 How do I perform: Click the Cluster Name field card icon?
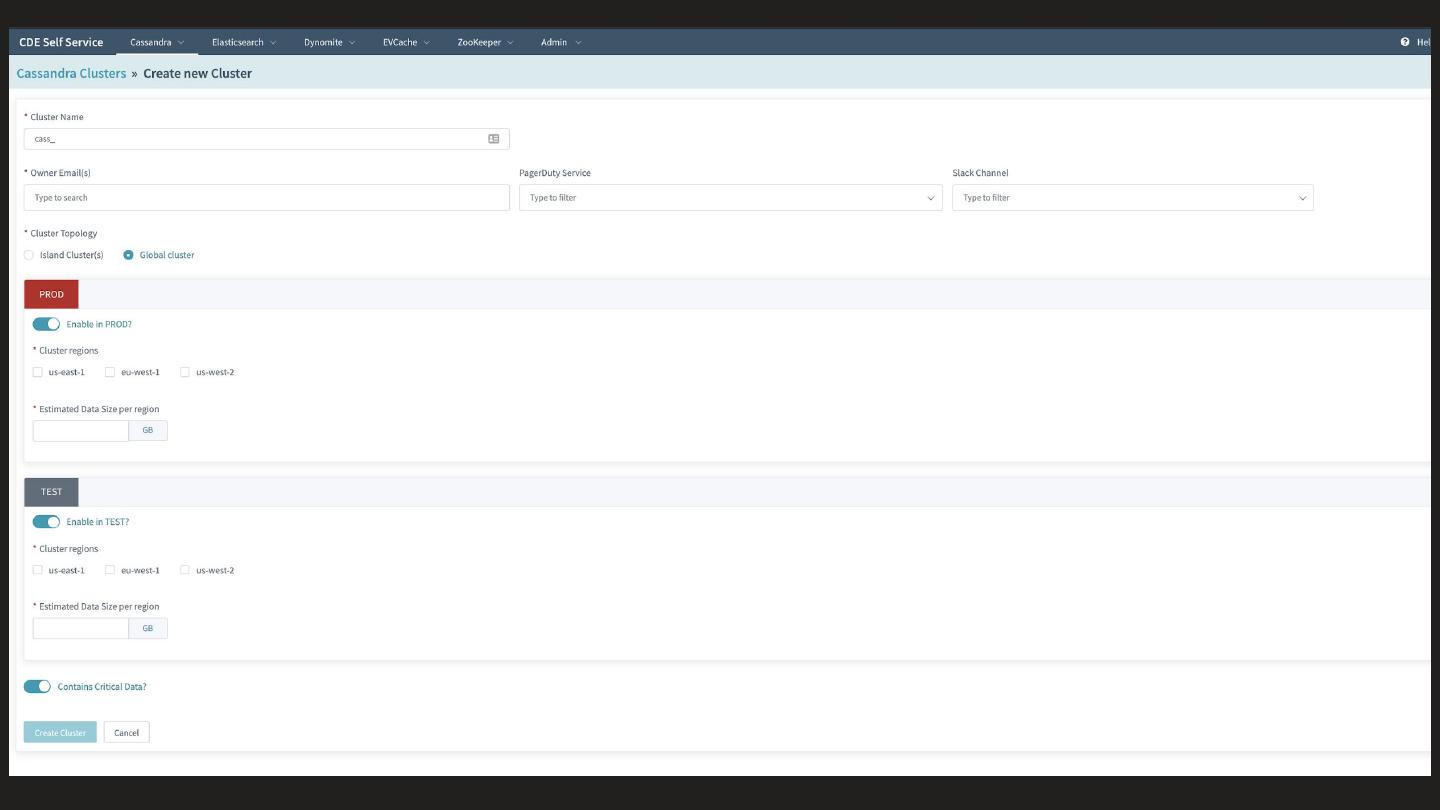pos(493,139)
